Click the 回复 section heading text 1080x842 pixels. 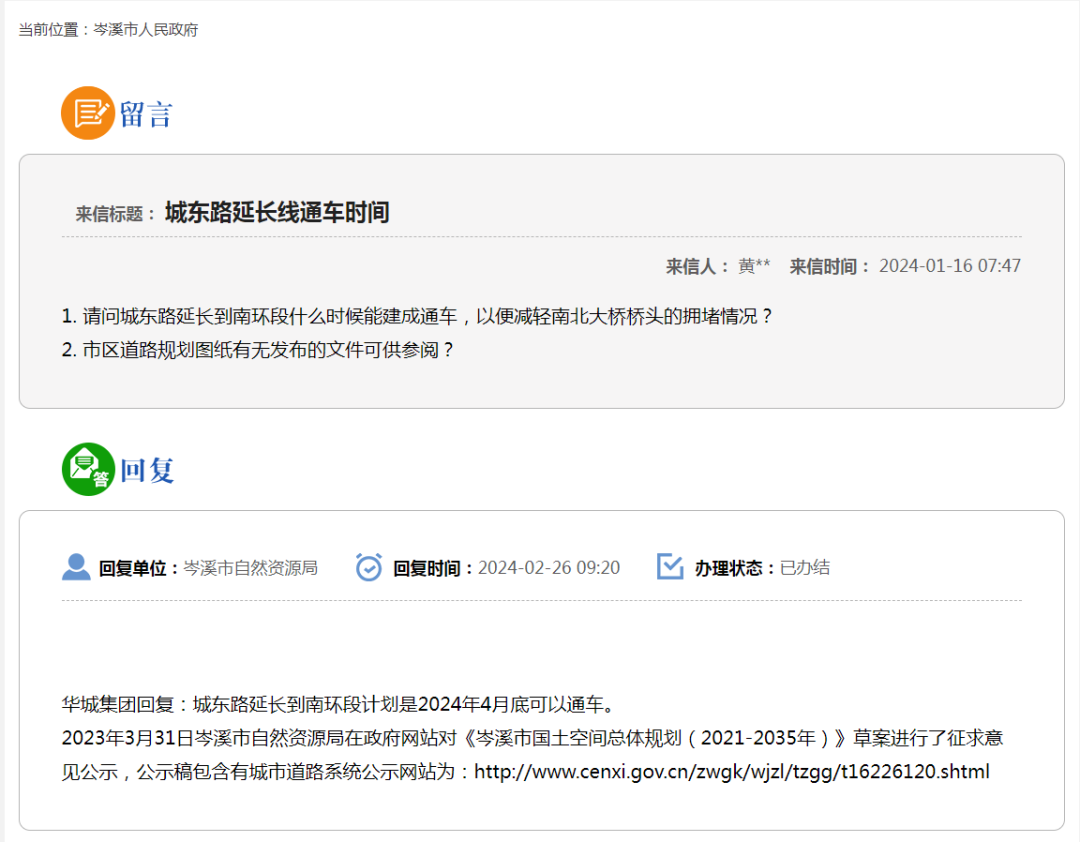click(147, 470)
